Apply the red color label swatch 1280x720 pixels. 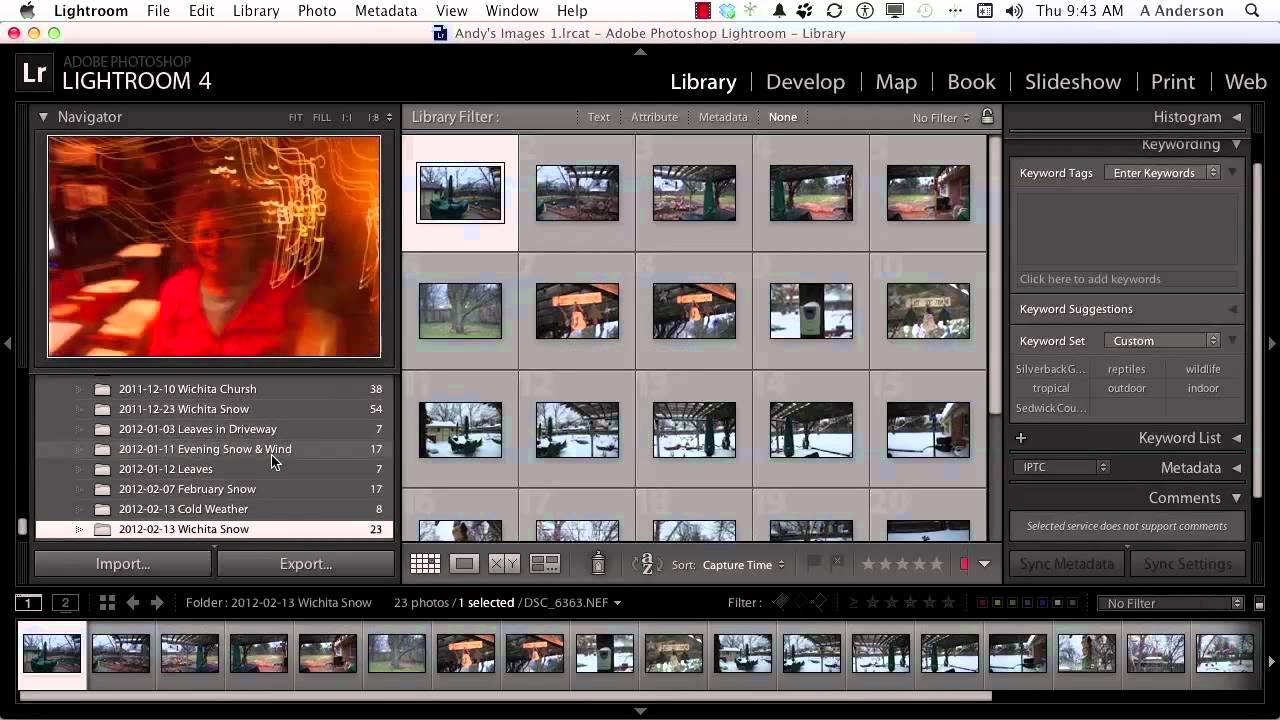point(963,563)
